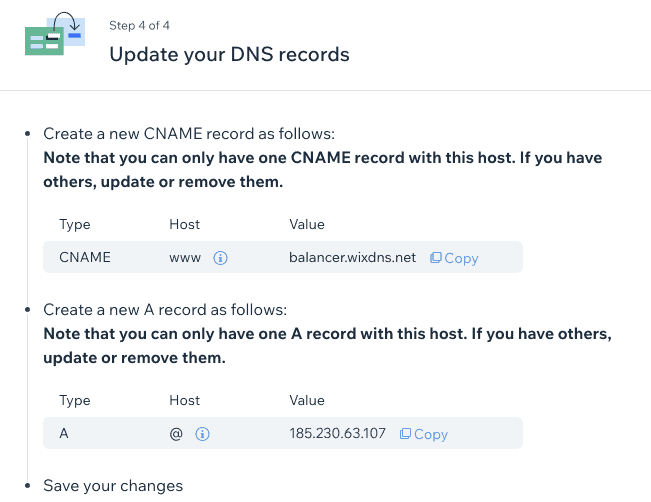Click info icon next to @ host
This screenshot has height=502, width=651.
coord(202,434)
